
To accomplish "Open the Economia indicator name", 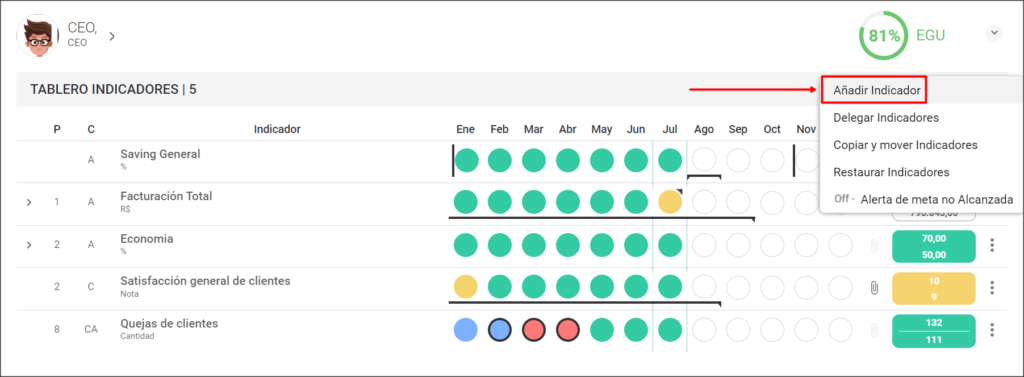I will 146,238.
